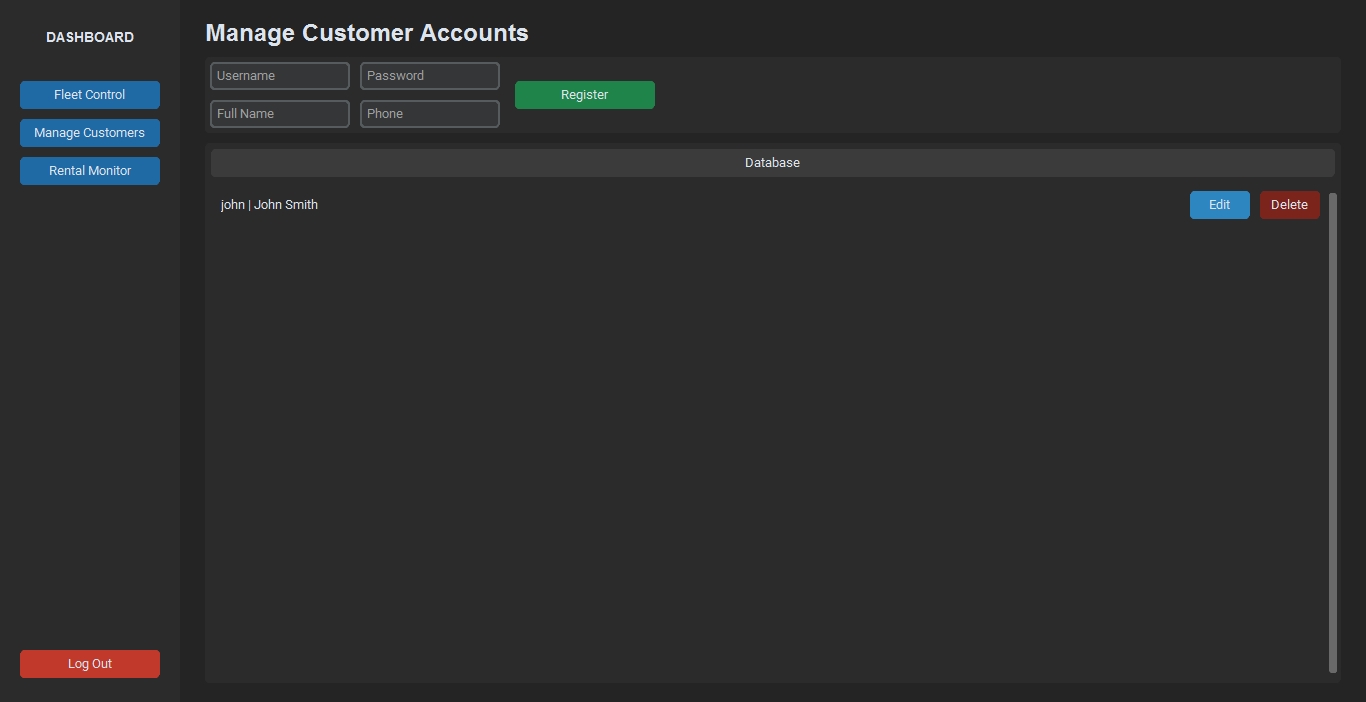Click the Manage Customer Accounts heading

367,33
